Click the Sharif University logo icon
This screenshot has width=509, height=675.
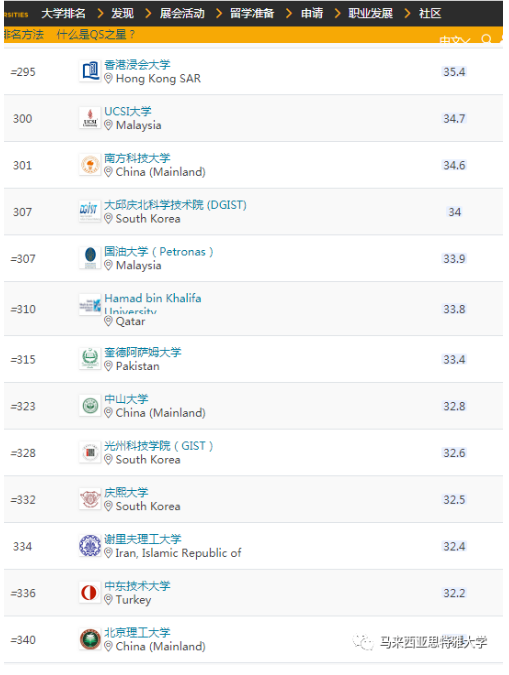coord(90,546)
